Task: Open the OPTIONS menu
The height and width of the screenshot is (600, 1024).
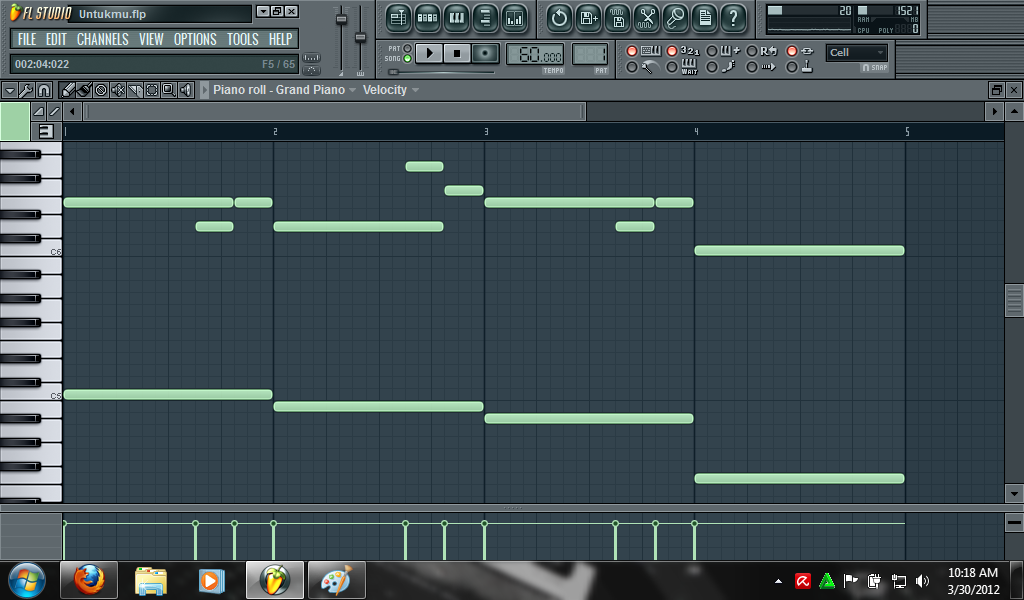Action: click(x=195, y=39)
